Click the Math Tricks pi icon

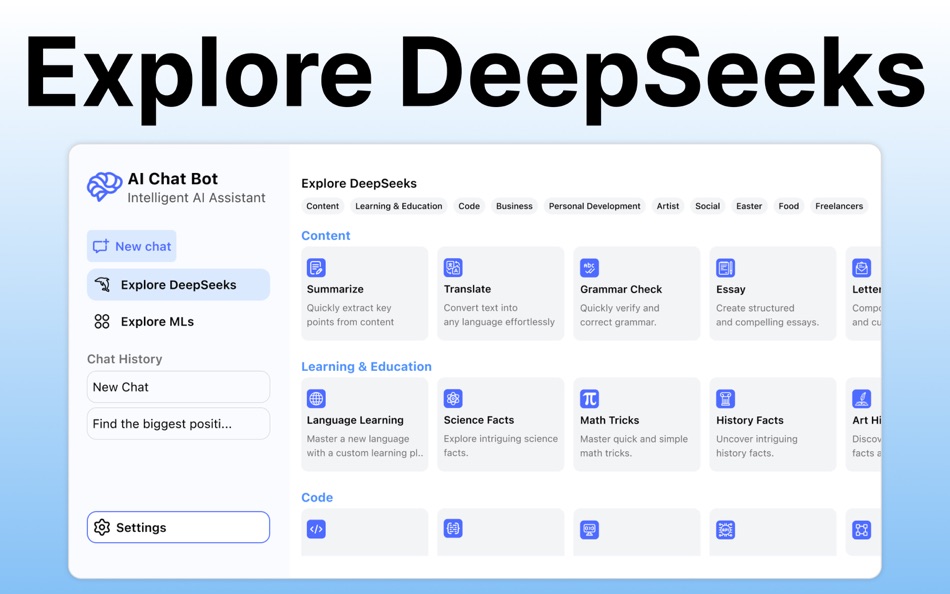click(590, 398)
